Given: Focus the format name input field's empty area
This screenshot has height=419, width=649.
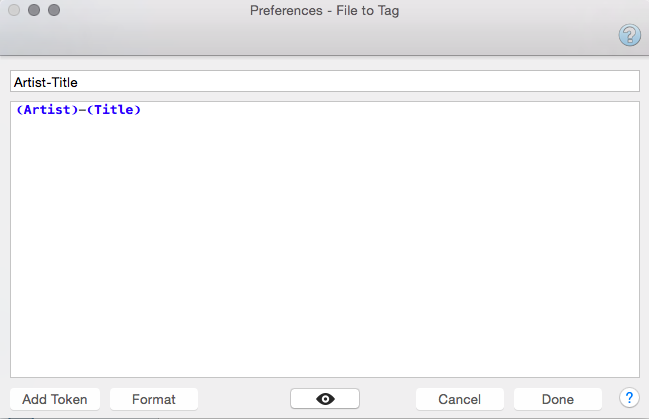Looking at the screenshot, I should (350, 82).
